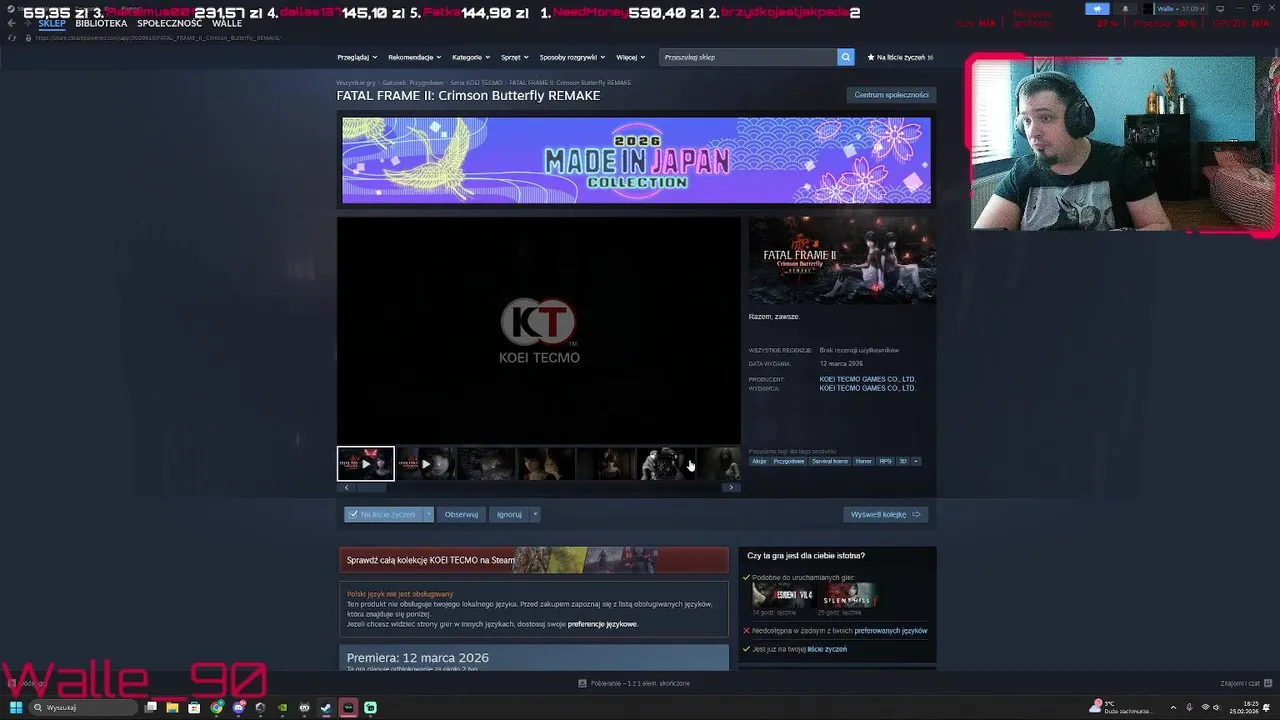Show hidden system tray icons
This screenshot has width=1280, height=720.
pyautogui.click(x=1174, y=707)
